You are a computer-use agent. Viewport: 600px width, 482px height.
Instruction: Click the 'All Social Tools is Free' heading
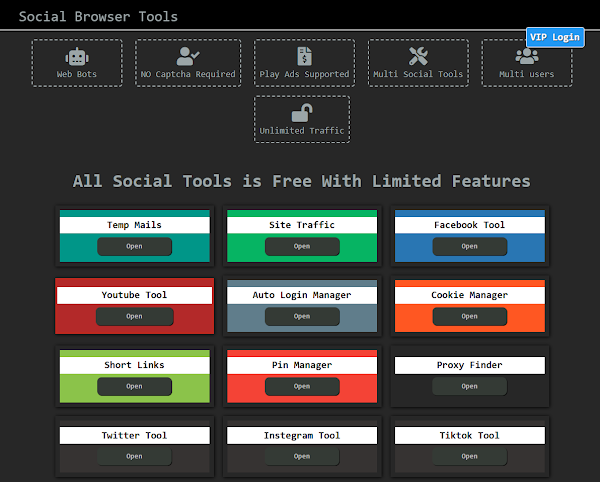(x=302, y=181)
